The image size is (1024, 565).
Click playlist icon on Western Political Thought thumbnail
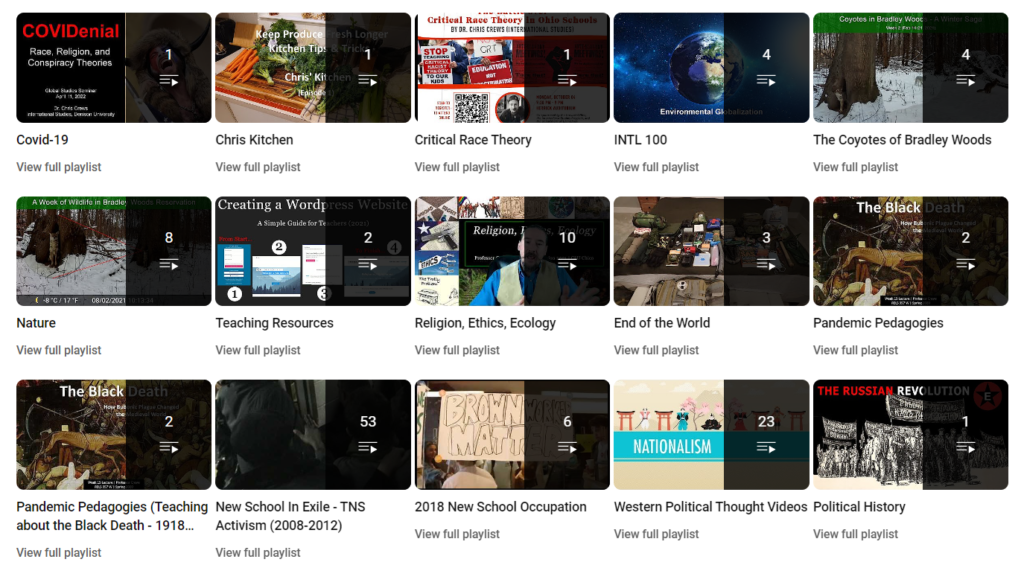click(x=766, y=448)
